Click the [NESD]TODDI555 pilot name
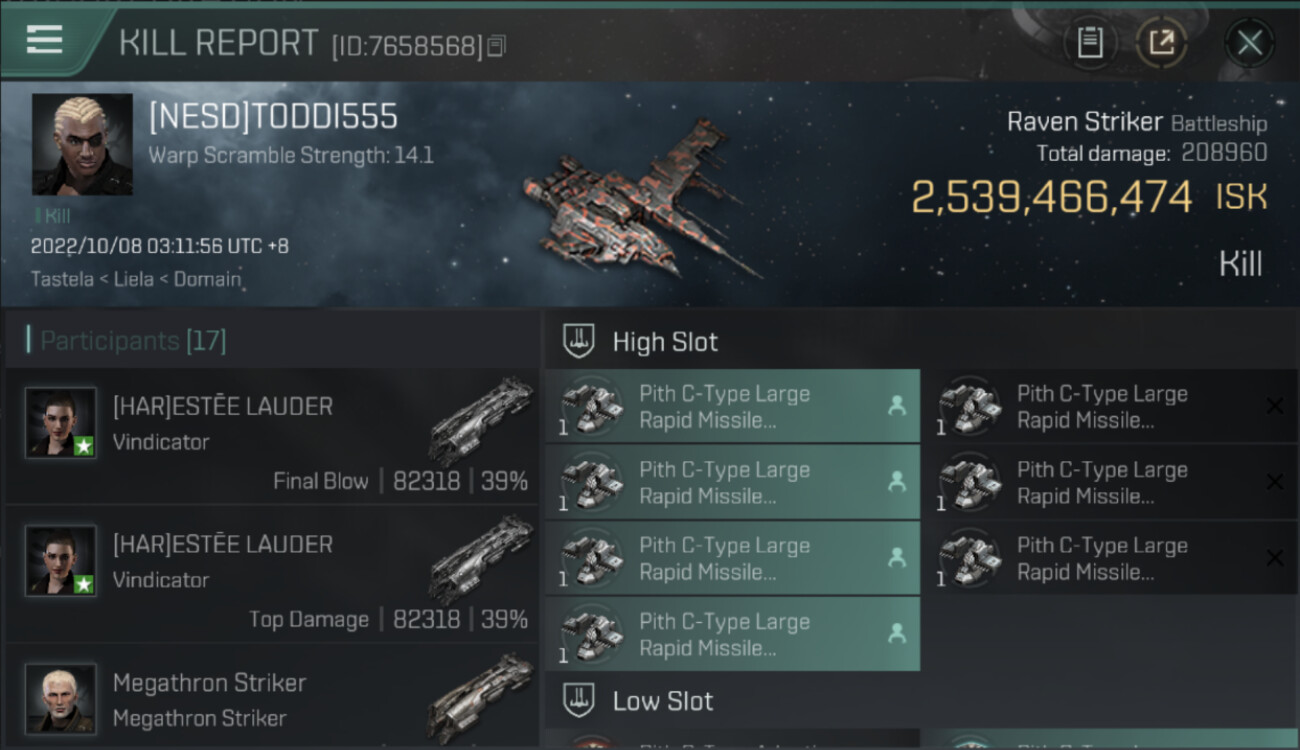 click(273, 117)
